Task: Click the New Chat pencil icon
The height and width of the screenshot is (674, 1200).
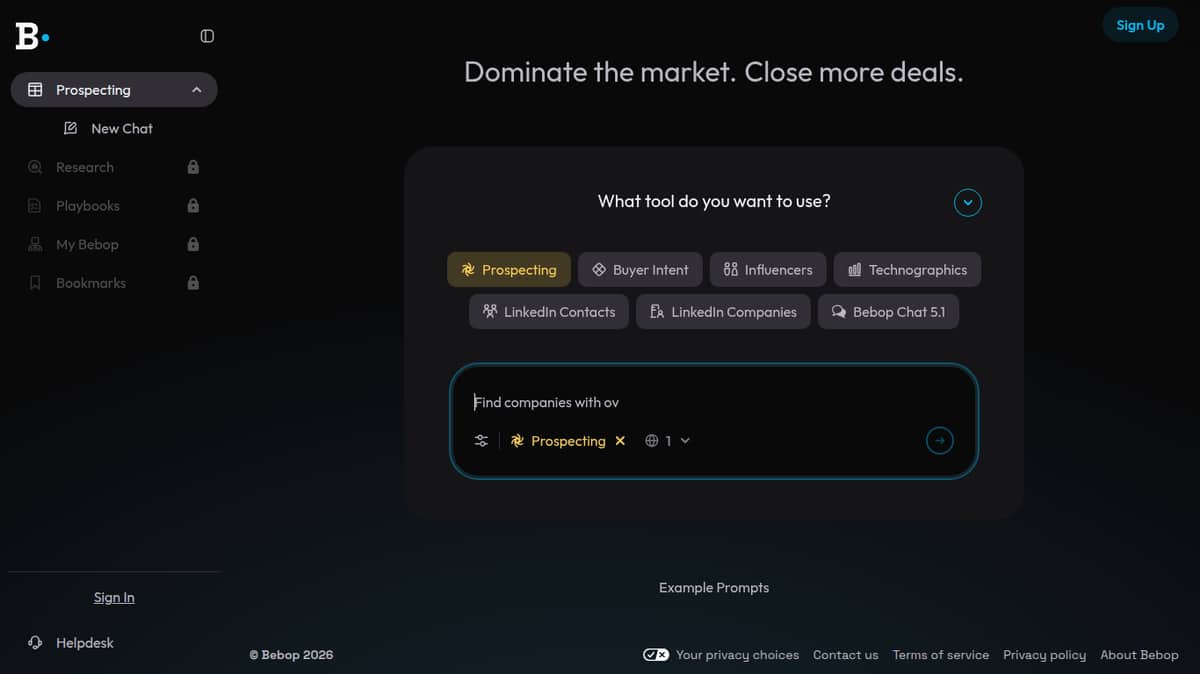Action: click(x=70, y=128)
